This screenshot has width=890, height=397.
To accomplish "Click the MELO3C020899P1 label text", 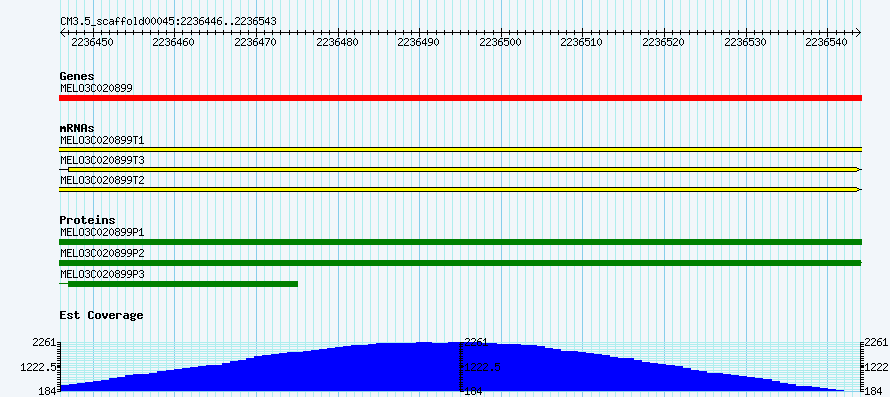I will (x=102, y=232).
